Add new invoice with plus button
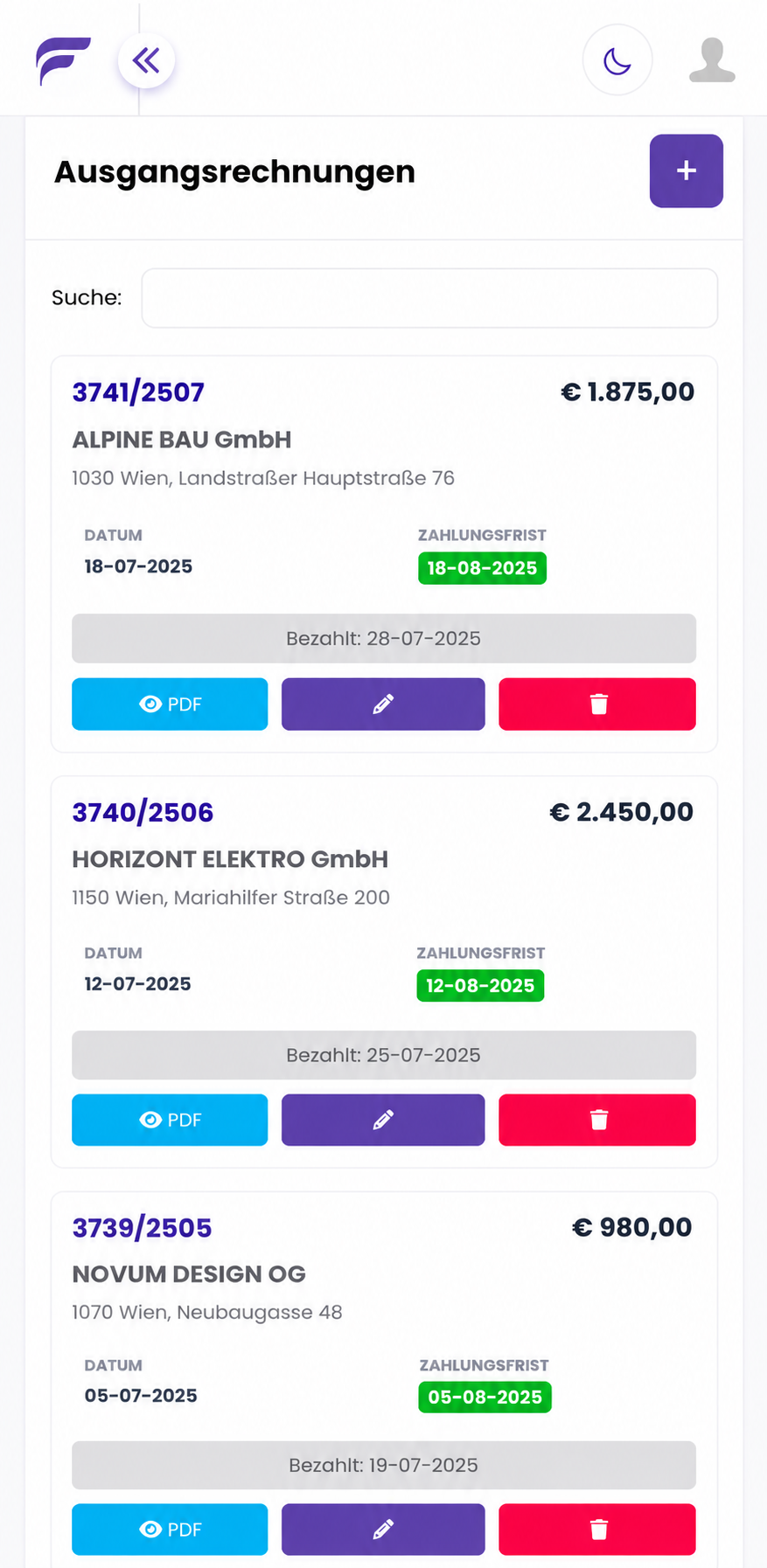The width and height of the screenshot is (767, 1568). [687, 170]
